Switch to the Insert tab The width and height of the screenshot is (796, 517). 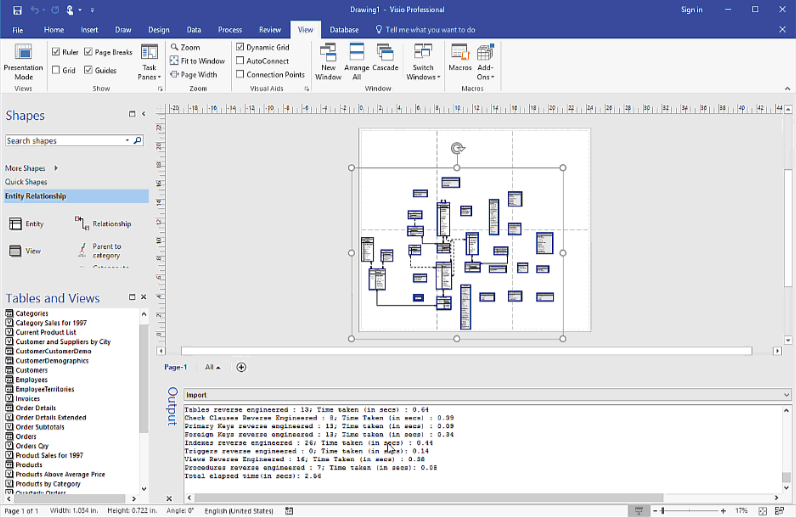(89, 30)
